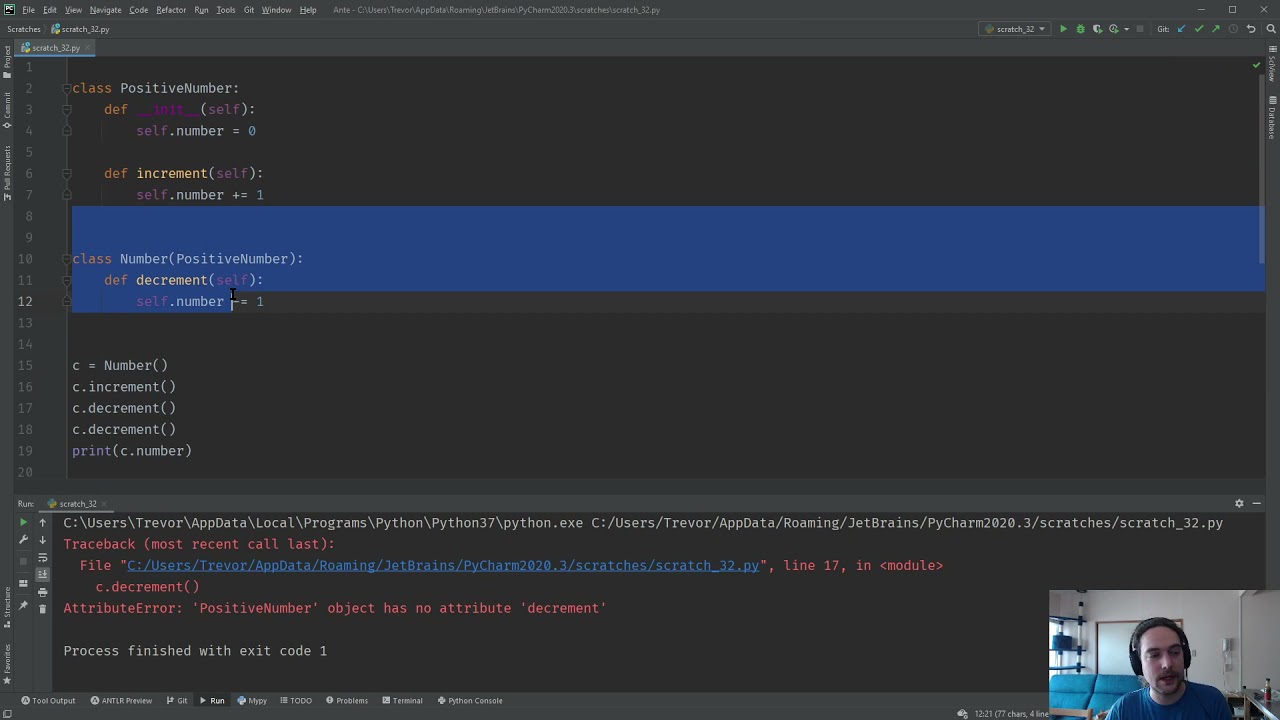Open Run panel settings gear
This screenshot has height=720, width=1280.
[x=1239, y=503]
